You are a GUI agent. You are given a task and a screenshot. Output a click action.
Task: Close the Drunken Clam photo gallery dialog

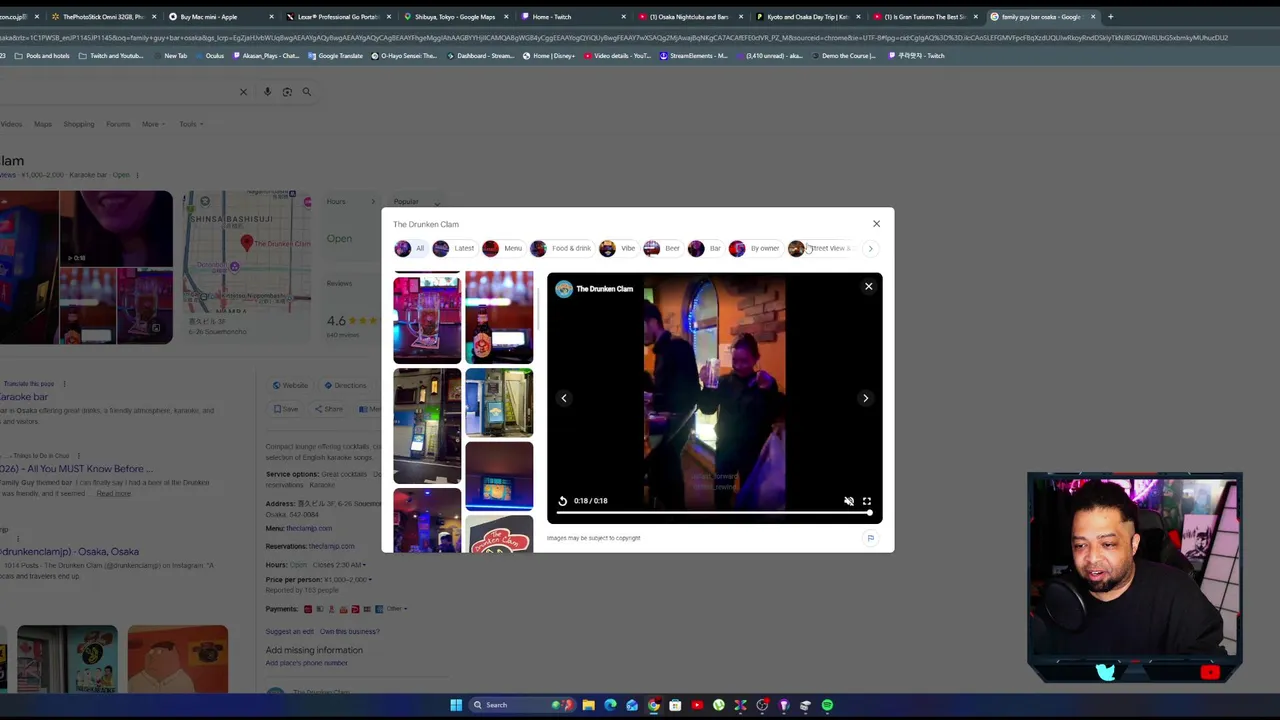(x=876, y=224)
